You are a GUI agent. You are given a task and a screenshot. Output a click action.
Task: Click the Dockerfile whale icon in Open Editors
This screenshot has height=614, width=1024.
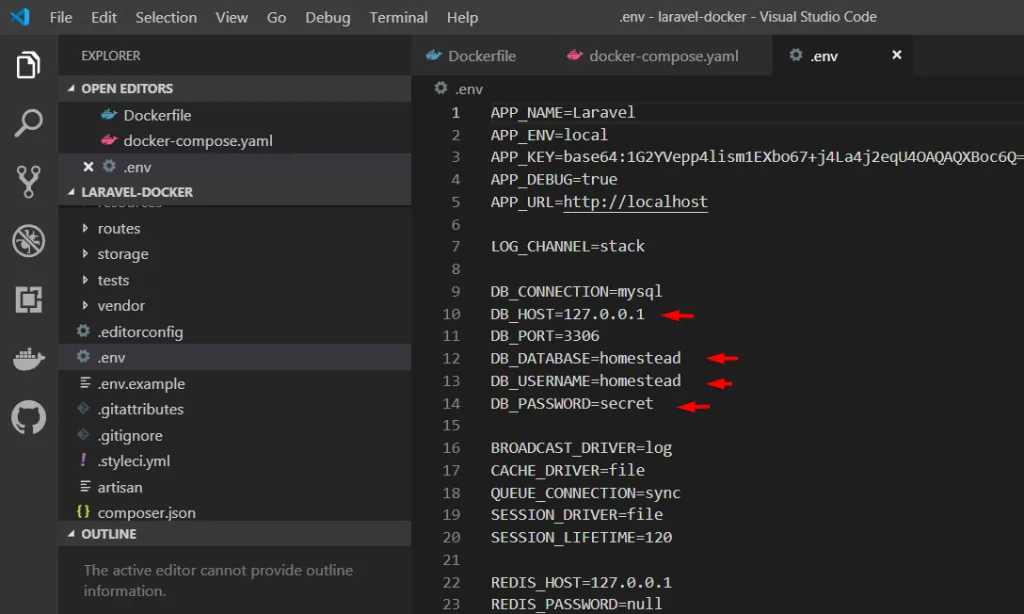pyautogui.click(x=109, y=115)
